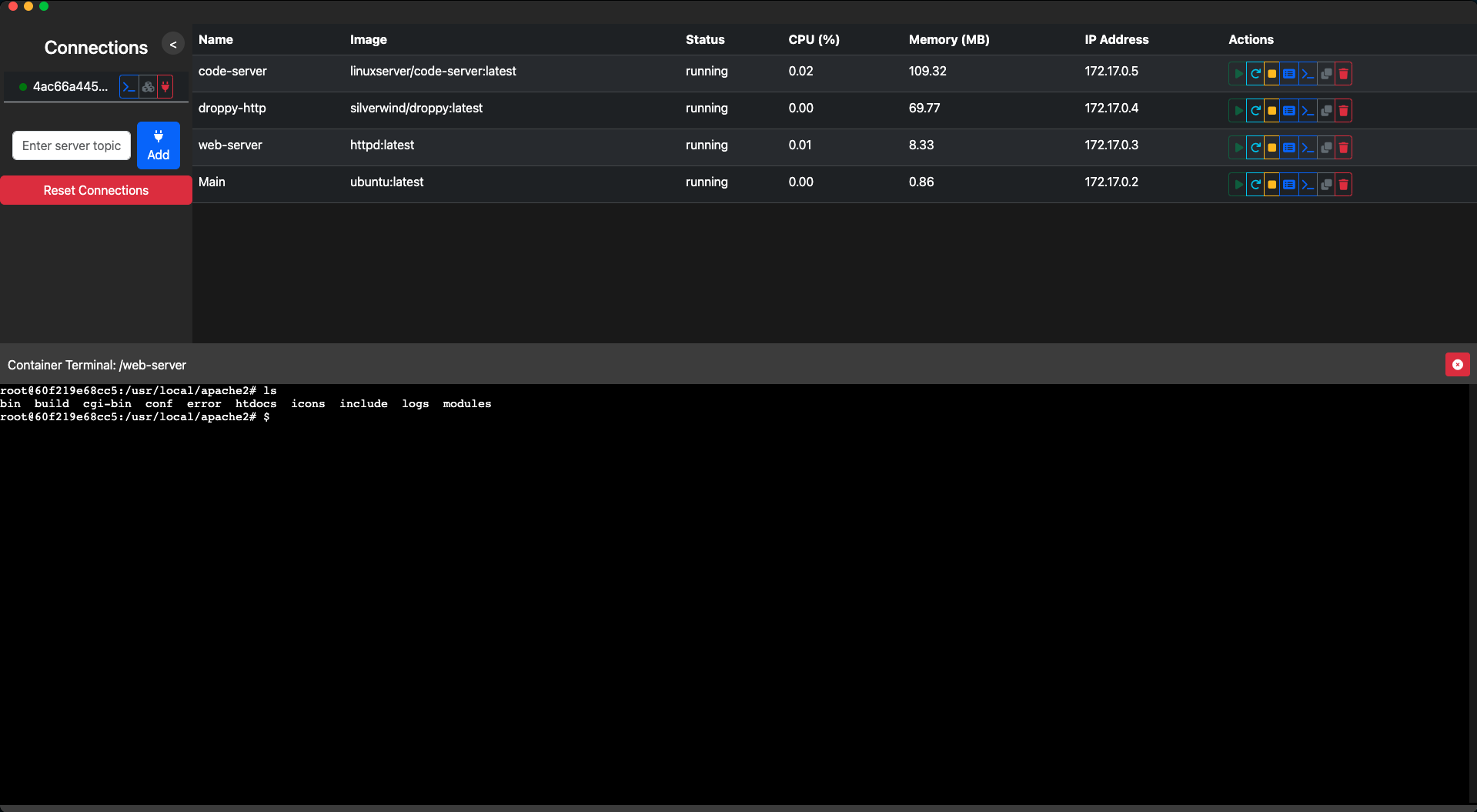Click the Name column header
This screenshot has width=1477, height=812.
[x=216, y=39]
